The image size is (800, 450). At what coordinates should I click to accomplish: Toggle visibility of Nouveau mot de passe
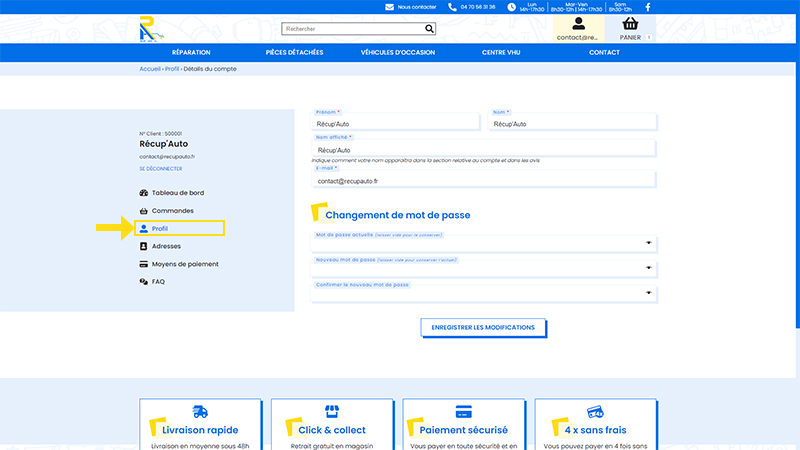pos(648,268)
